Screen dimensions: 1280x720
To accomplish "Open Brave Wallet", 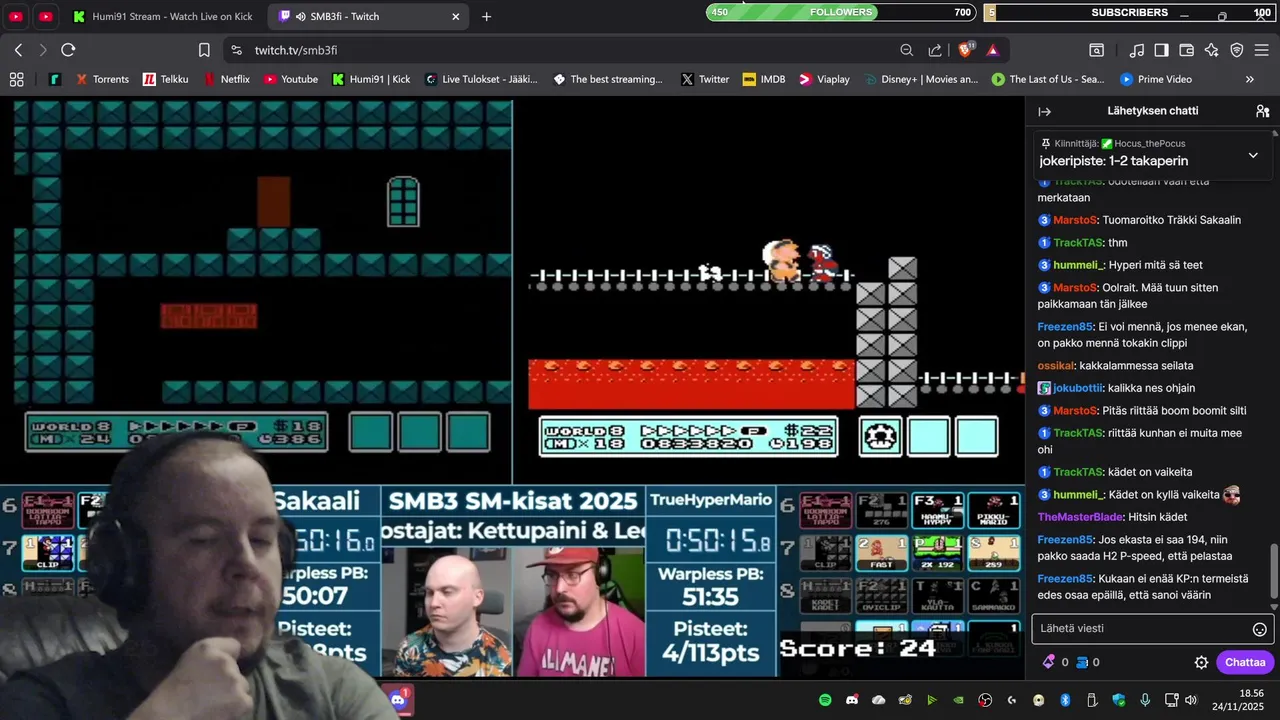I will (1187, 50).
